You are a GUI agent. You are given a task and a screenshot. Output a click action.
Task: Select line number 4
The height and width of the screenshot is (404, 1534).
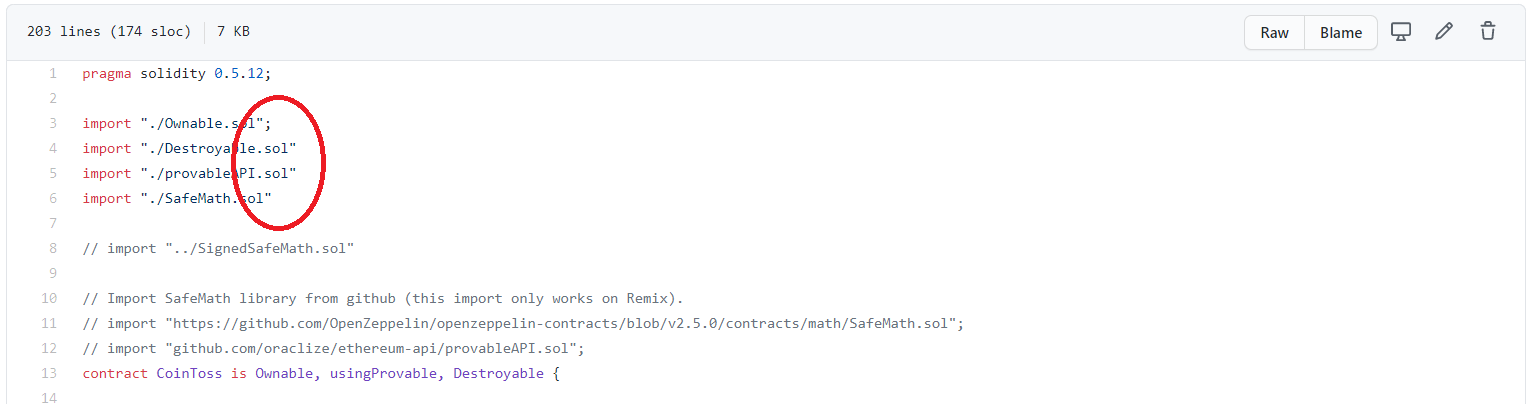pos(53,148)
